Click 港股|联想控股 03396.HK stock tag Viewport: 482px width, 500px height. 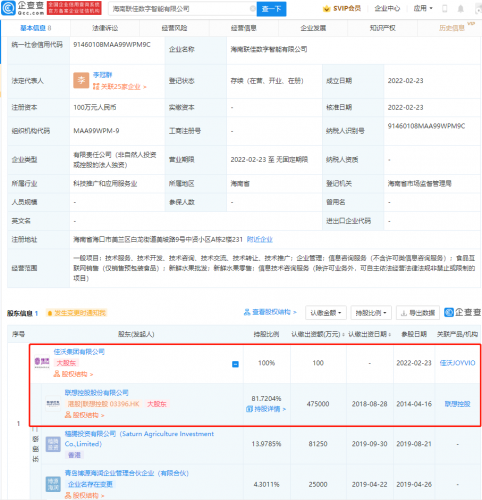(103, 404)
